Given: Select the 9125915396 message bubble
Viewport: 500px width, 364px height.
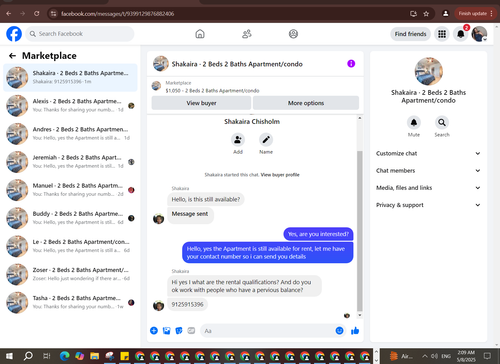Looking at the screenshot, I should click(x=187, y=304).
